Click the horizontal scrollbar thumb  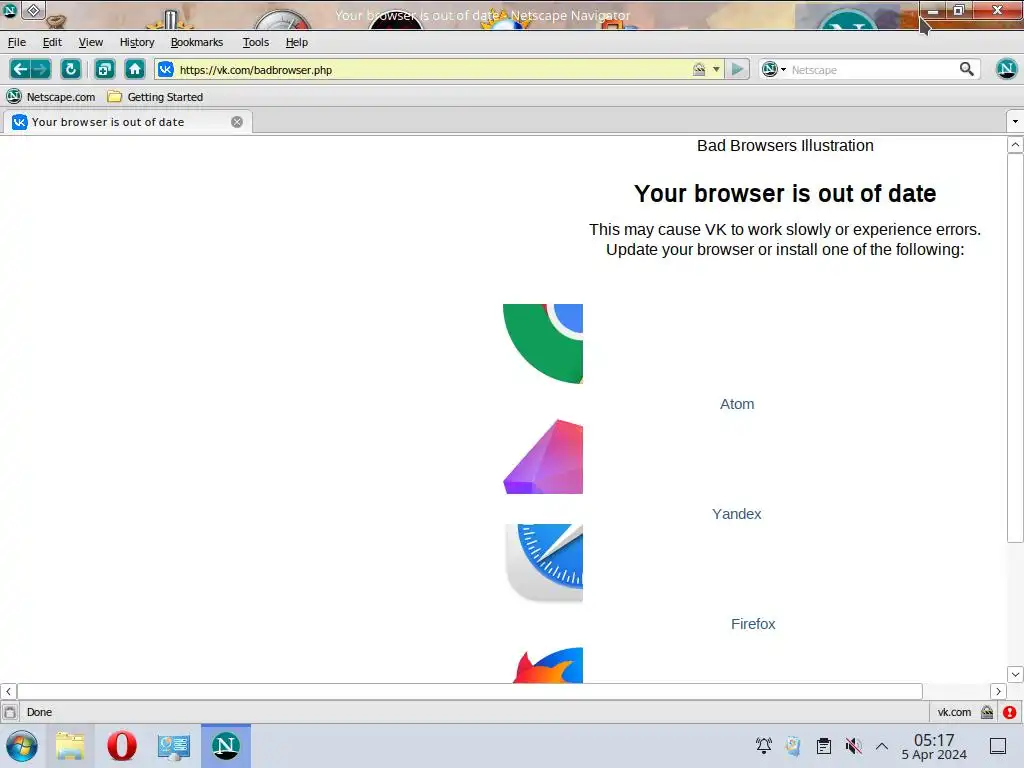coord(470,691)
